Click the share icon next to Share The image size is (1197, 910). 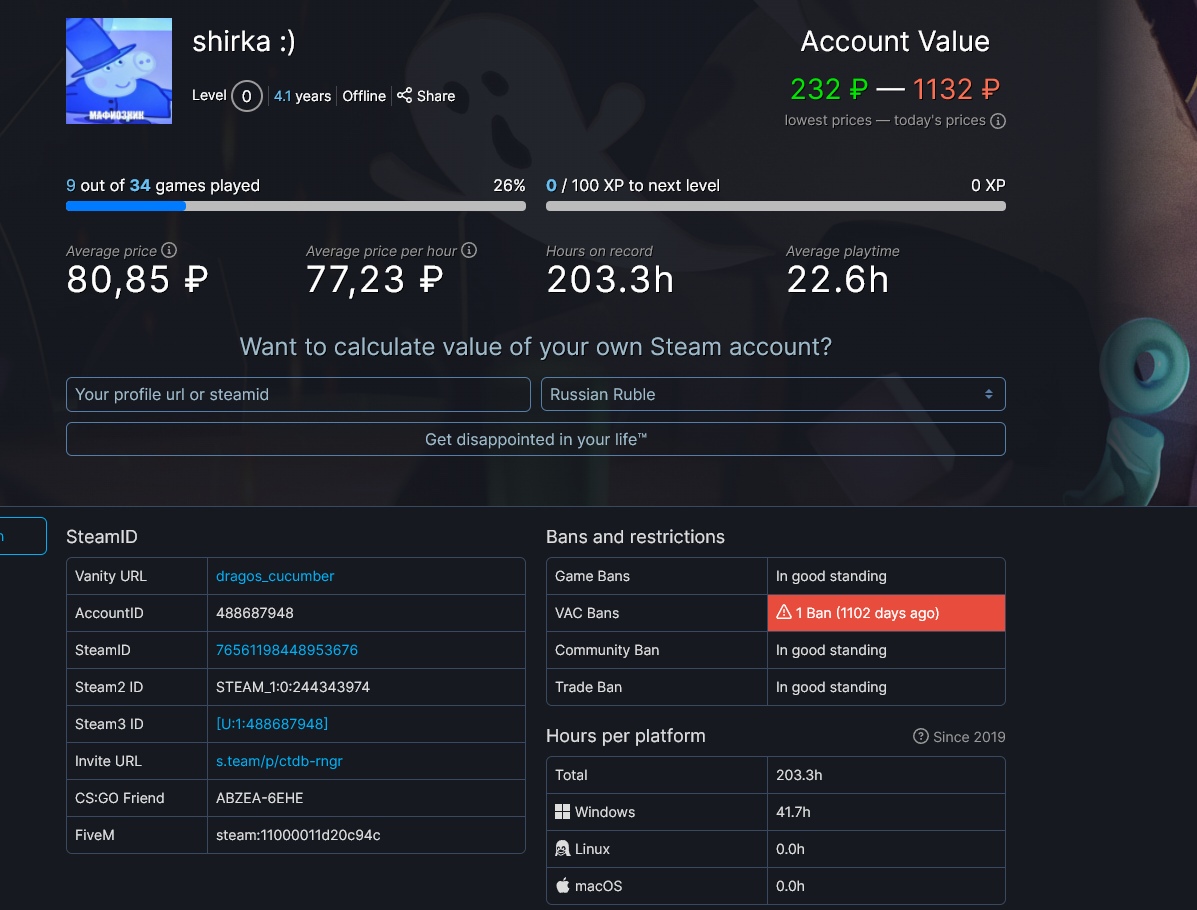405,95
